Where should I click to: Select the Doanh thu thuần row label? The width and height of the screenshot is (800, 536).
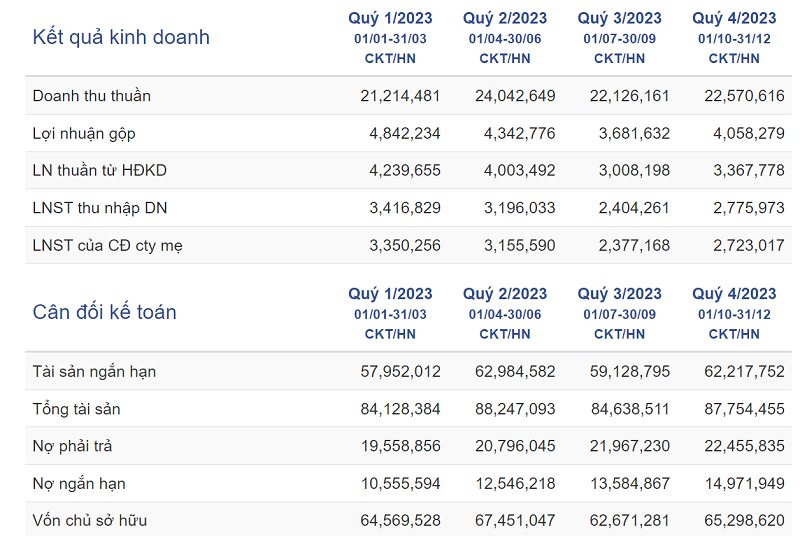(x=92, y=96)
